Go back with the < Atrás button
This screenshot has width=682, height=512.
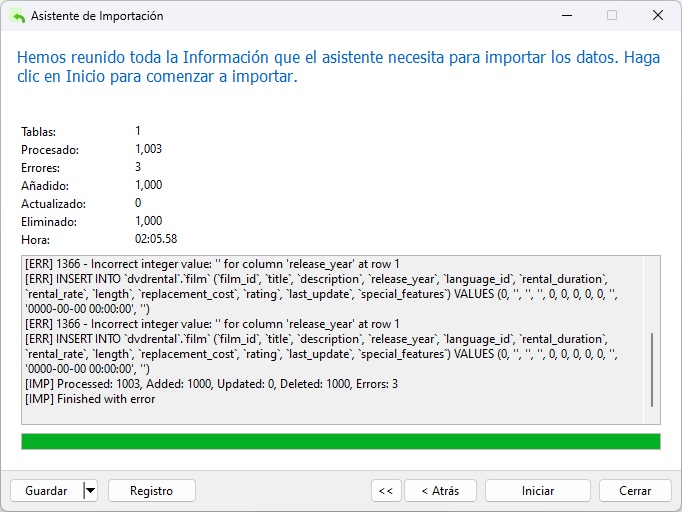pyautogui.click(x=440, y=491)
